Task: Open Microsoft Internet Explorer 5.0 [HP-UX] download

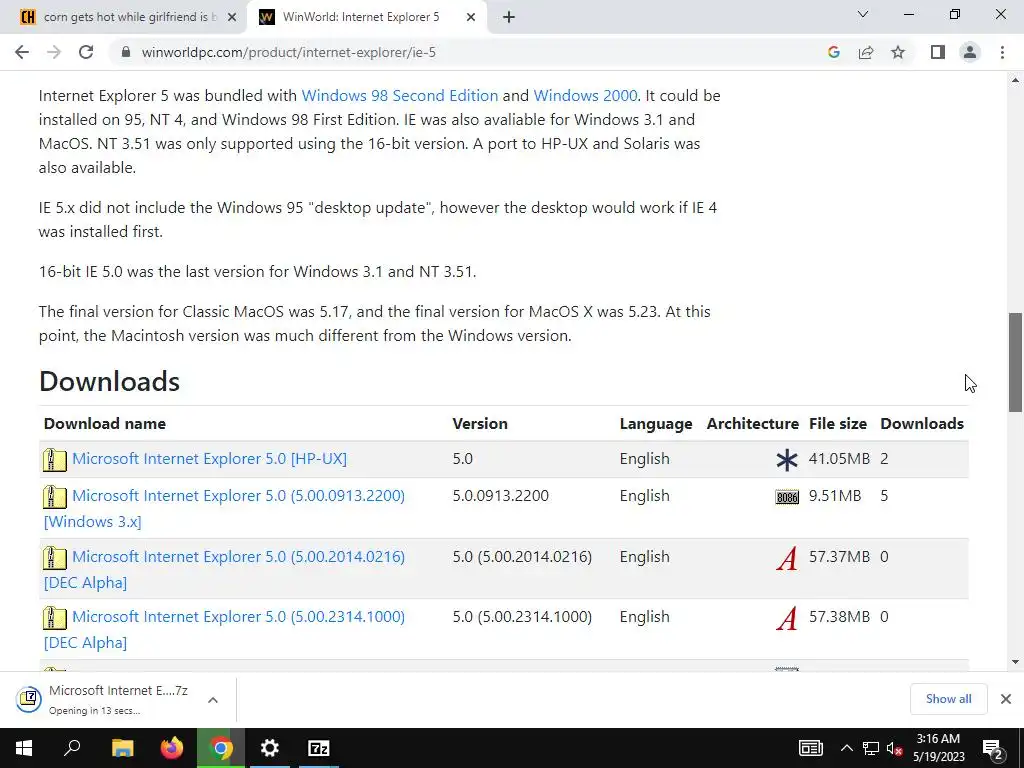Action: [x=210, y=458]
